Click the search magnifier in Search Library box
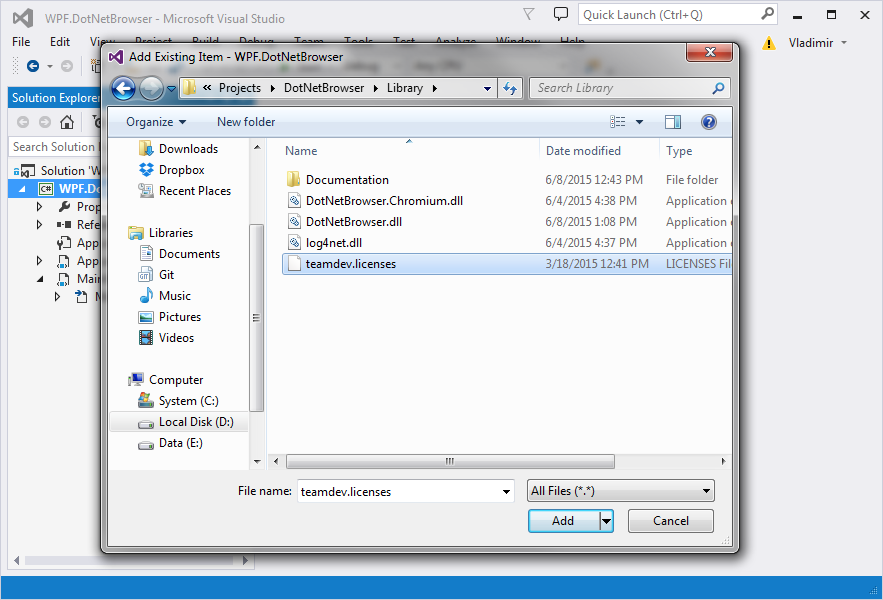883x600 pixels. (x=718, y=88)
